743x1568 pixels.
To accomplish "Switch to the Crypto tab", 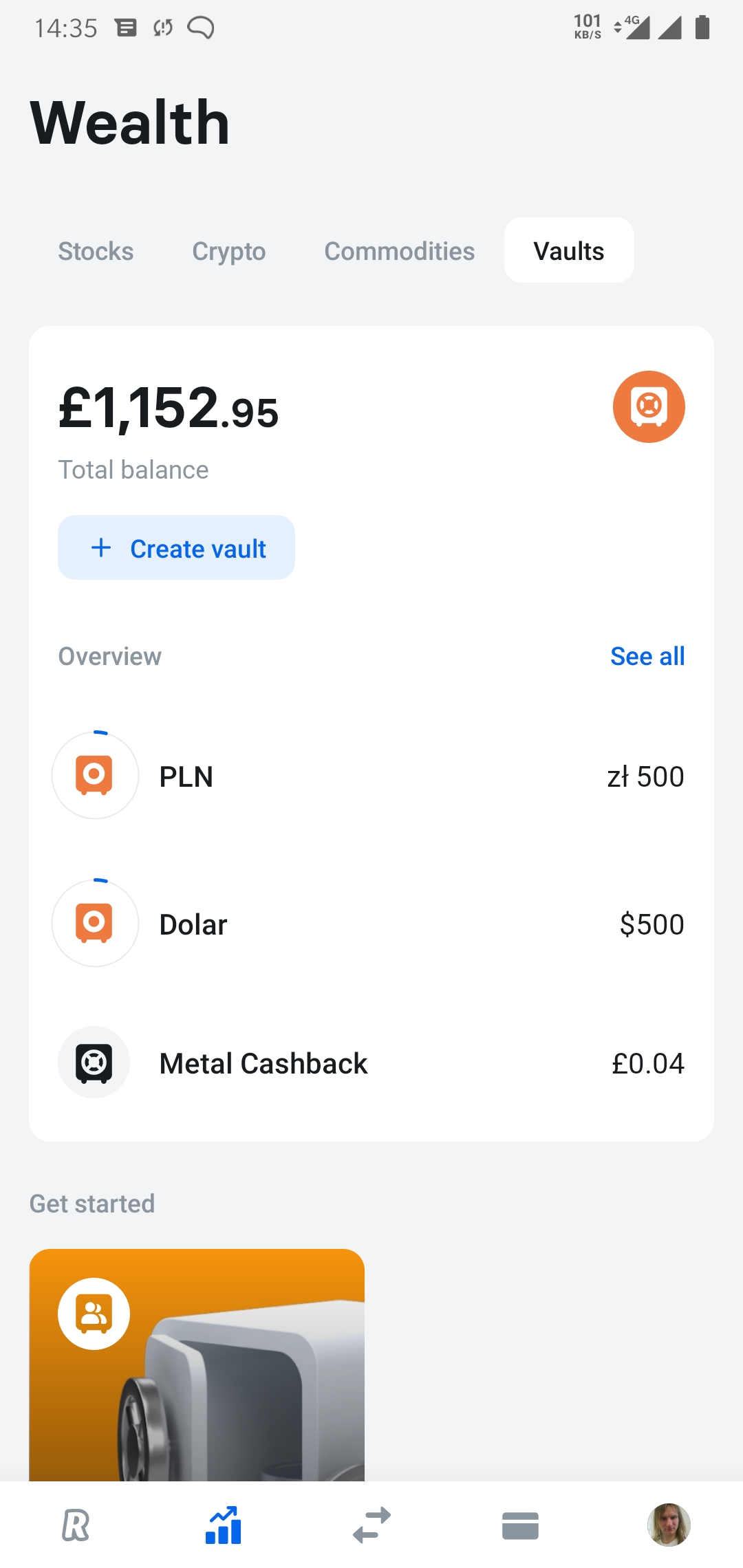I will pos(228,251).
